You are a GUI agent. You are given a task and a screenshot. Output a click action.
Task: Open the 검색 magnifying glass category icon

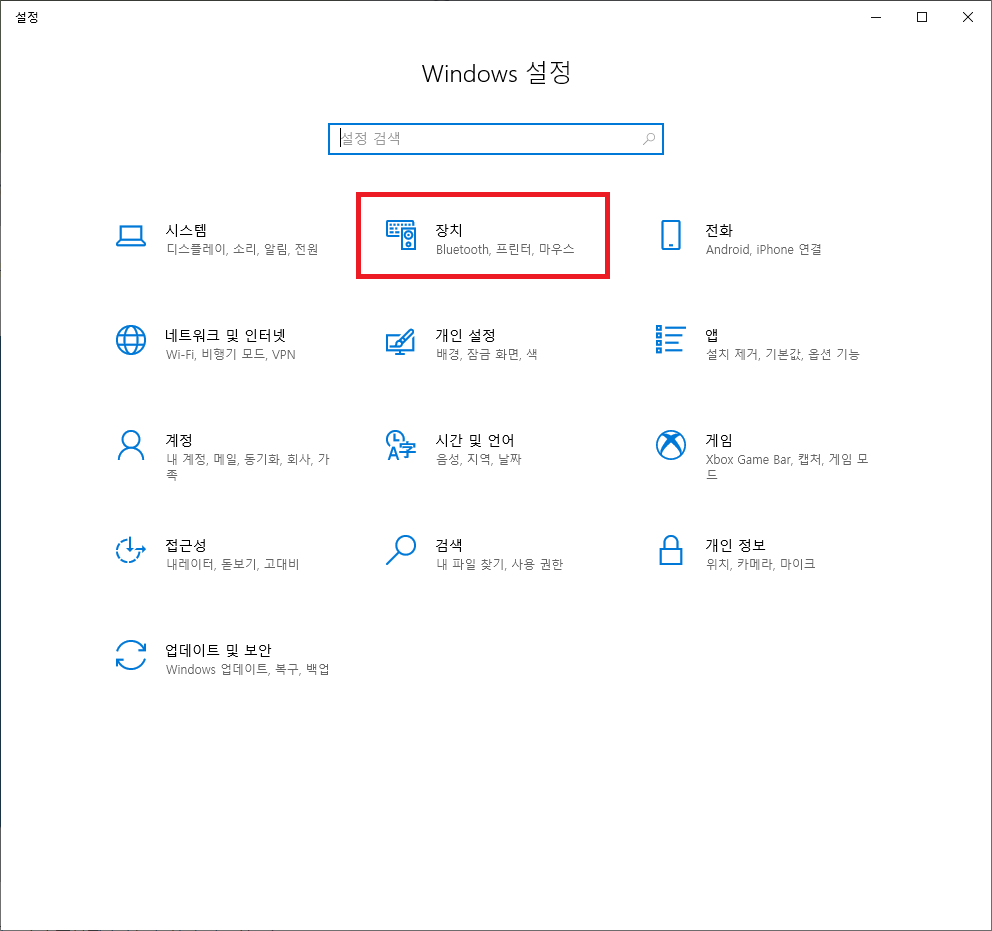401,550
